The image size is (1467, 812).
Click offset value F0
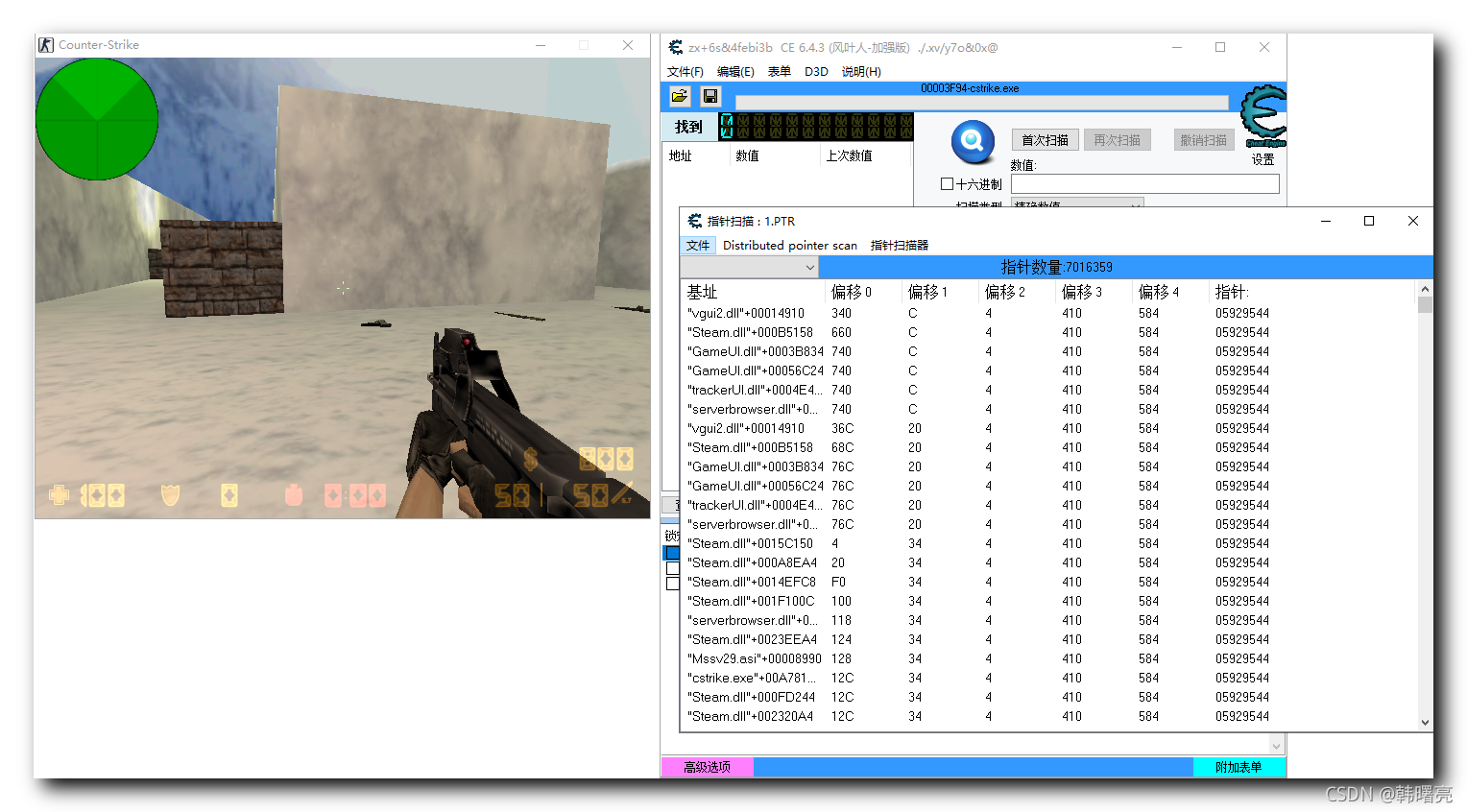[838, 582]
